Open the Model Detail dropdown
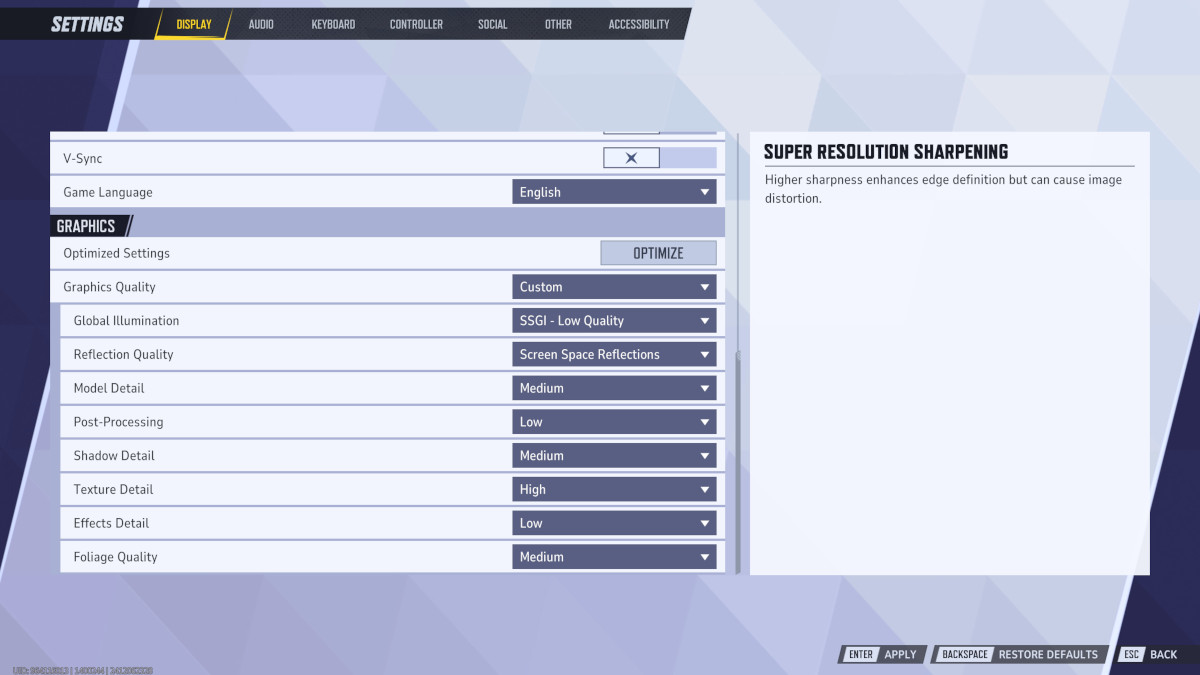The image size is (1200, 675). (x=614, y=388)
